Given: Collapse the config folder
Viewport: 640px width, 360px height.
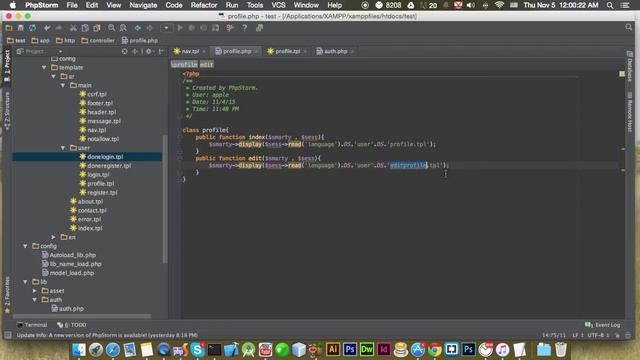Looking at the screenshot, I should pos(25,246).
